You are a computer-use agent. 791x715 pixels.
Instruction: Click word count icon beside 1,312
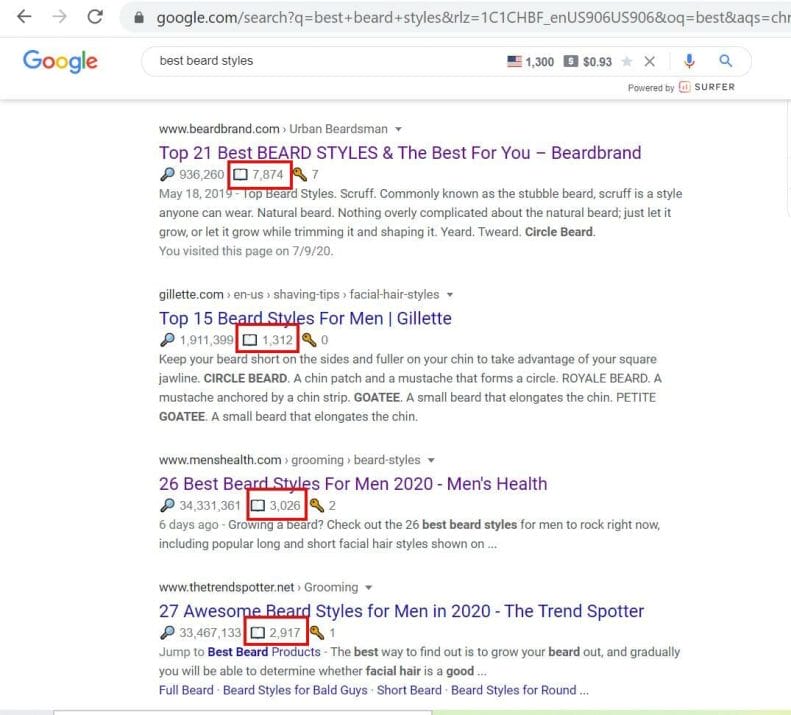[250, 340]
